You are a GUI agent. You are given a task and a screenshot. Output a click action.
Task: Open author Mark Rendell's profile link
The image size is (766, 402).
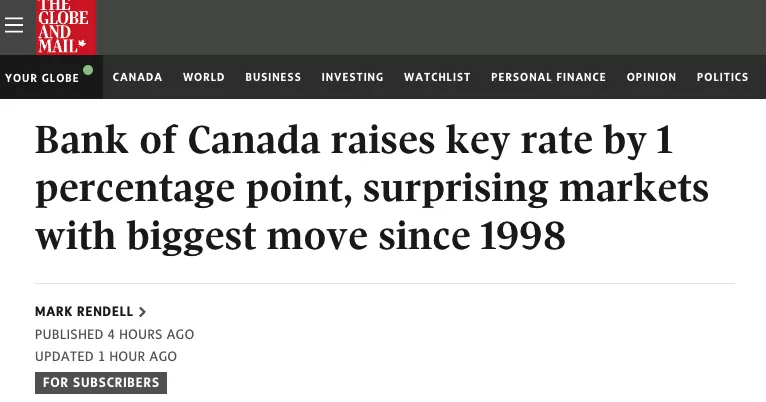84,312
